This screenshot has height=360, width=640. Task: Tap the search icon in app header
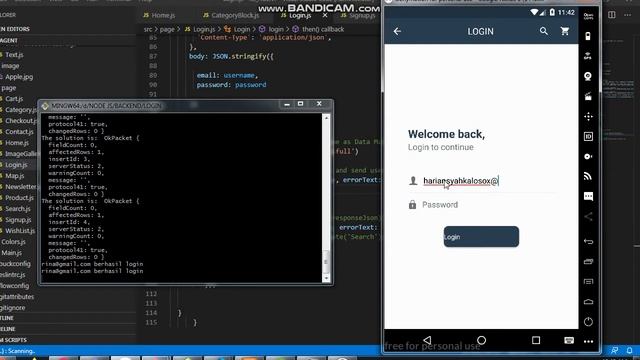[544, 31]
